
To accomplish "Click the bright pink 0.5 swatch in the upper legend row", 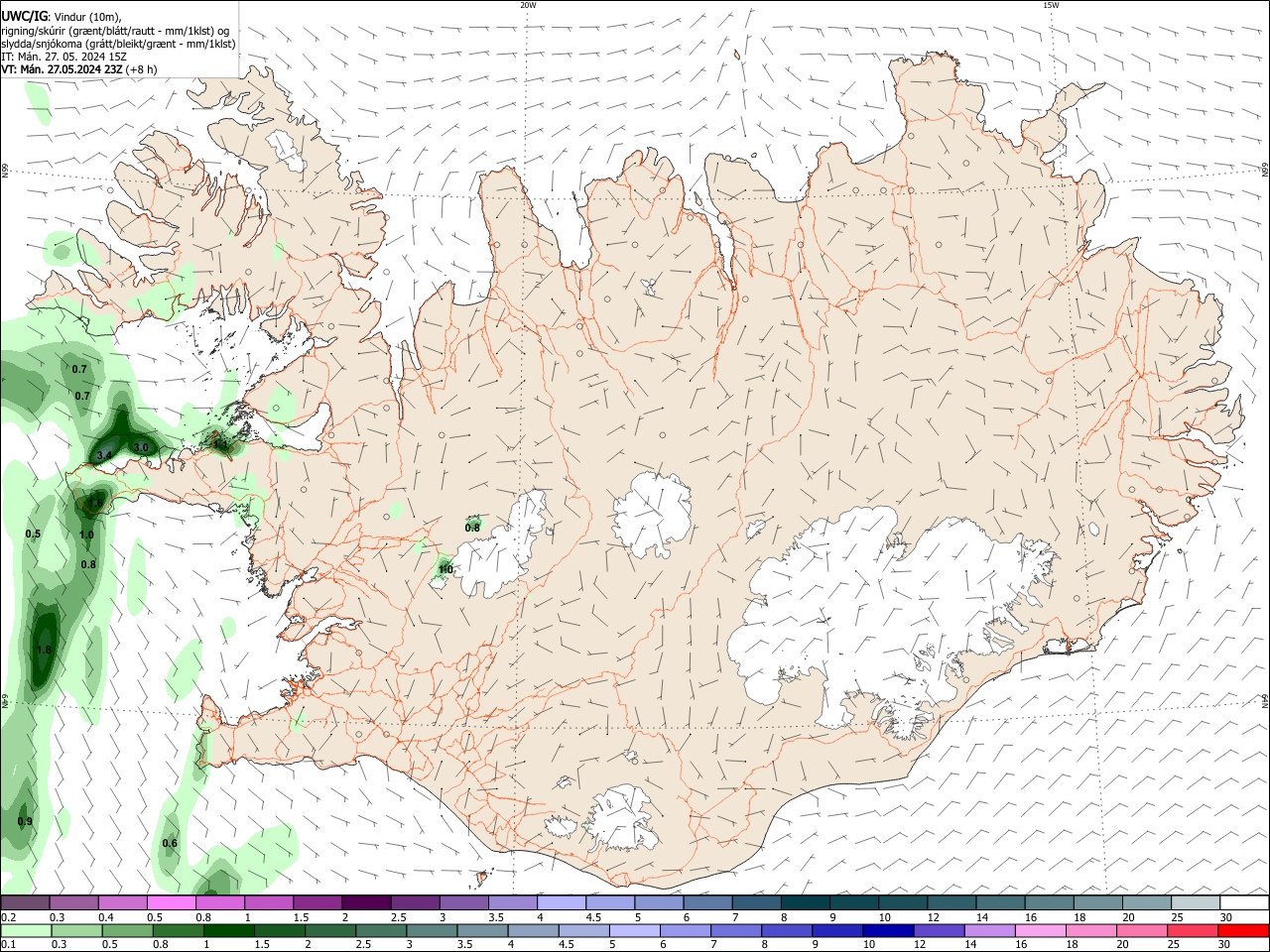I will coord(171,902).
